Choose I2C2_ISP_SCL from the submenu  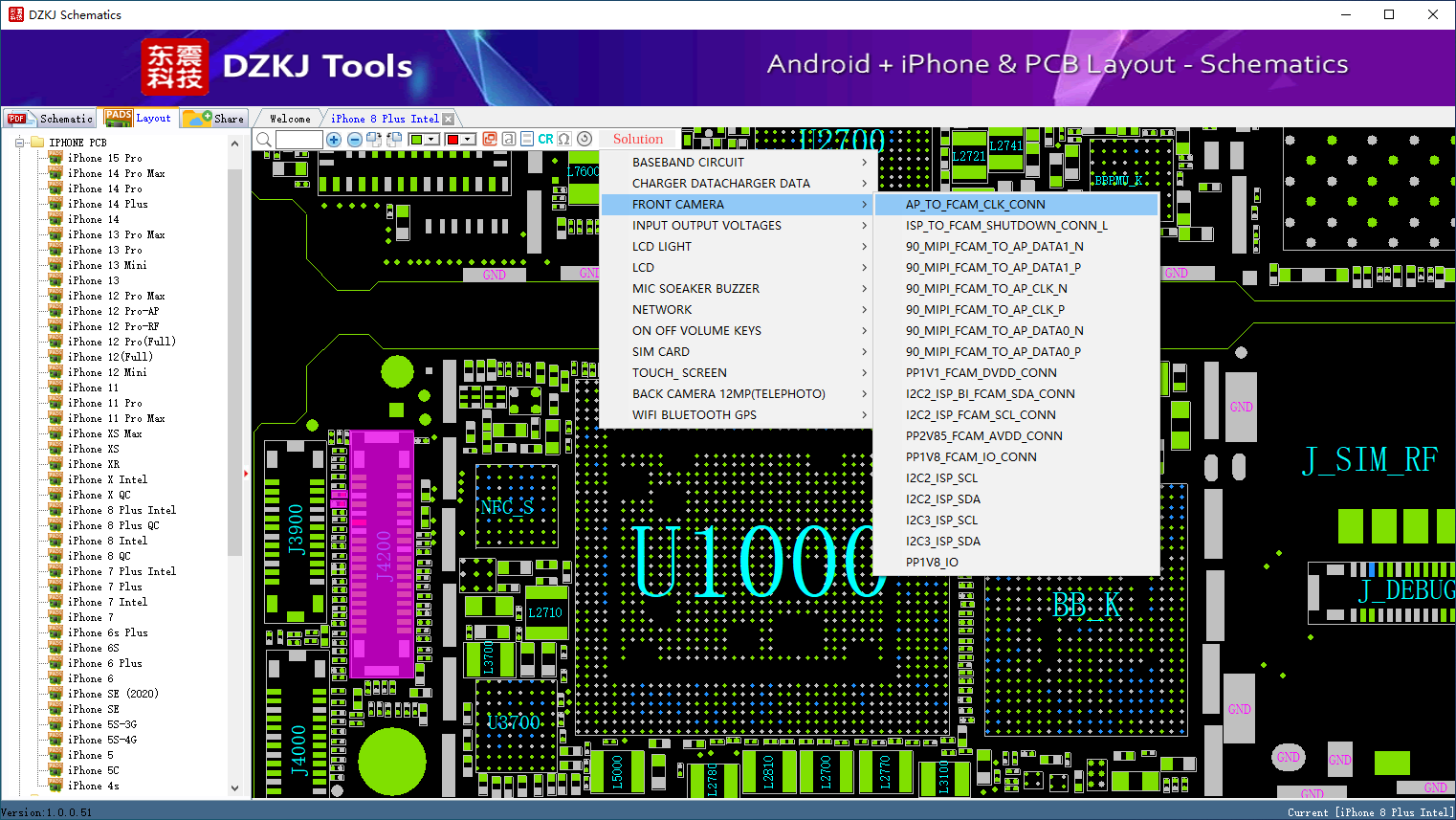[1017, 478]
